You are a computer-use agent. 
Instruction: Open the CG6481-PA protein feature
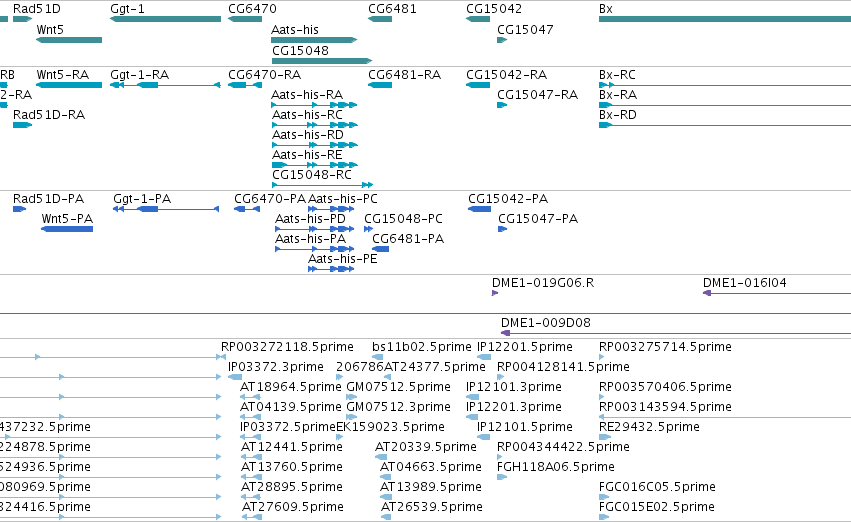pos(380,249)
